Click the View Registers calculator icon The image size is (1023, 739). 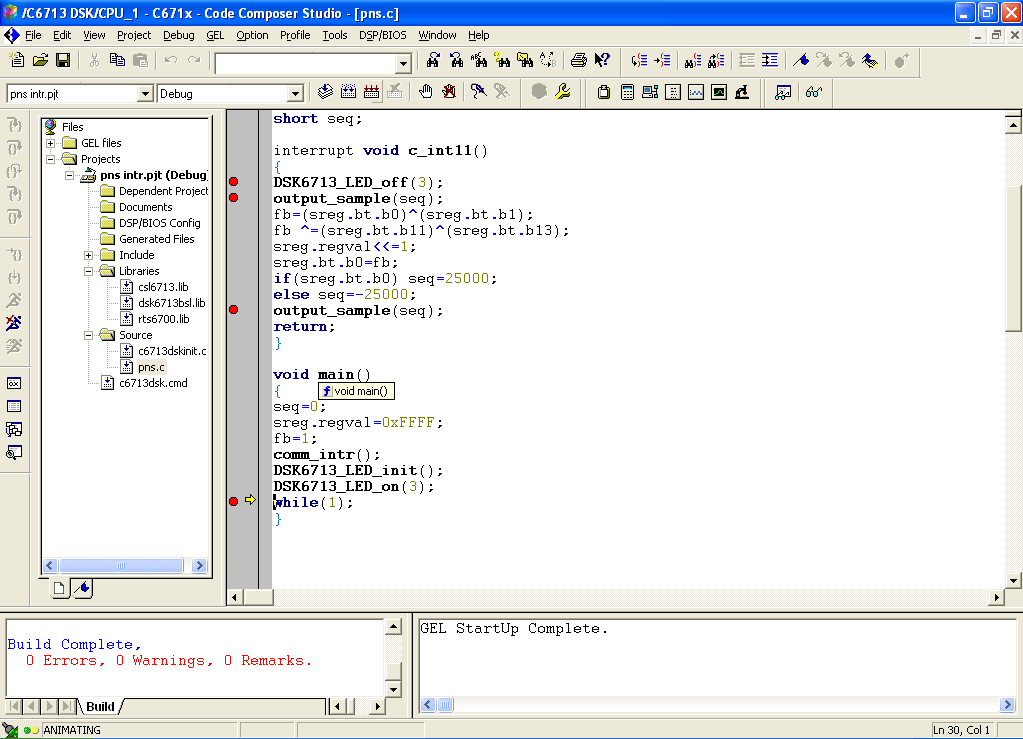click(627, 92)
